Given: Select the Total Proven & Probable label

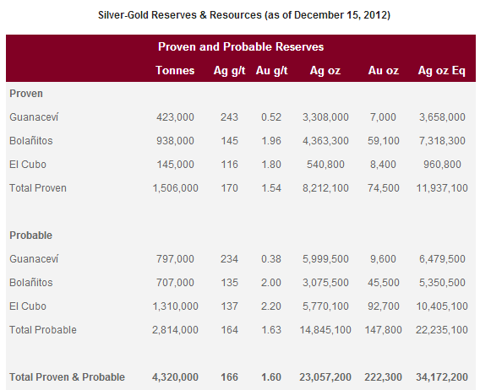Looking at the screenshot, I should [x=67, y=377].
